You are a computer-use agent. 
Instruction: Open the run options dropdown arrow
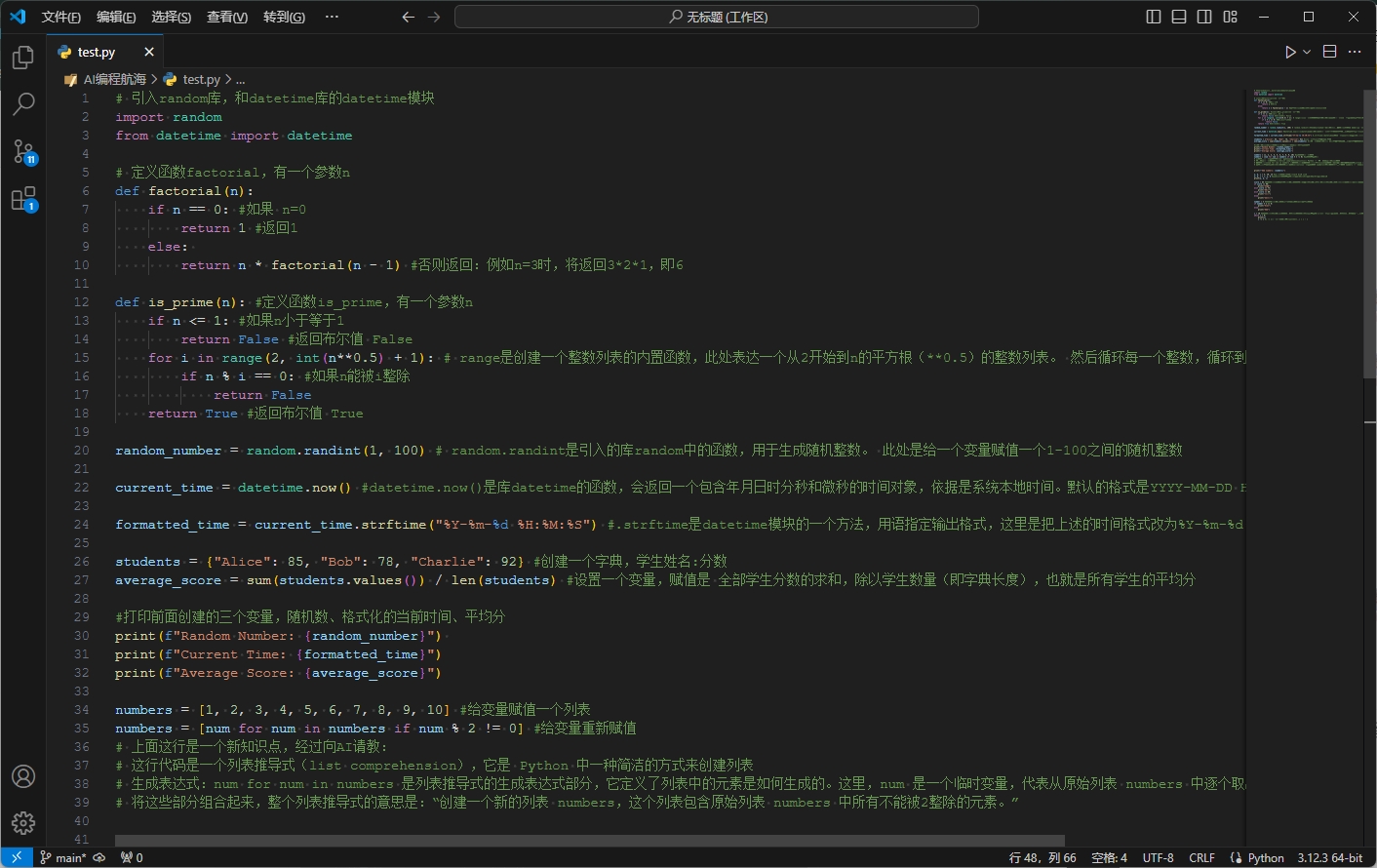point(1307,52)
